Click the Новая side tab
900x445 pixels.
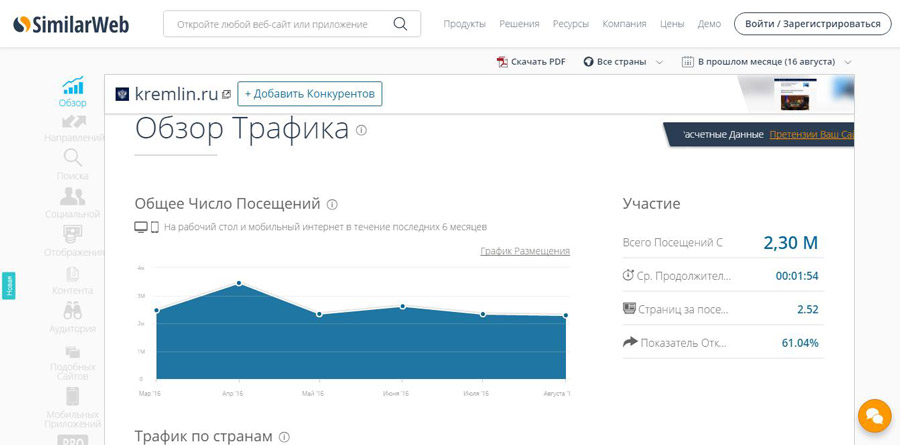coord(9,285)
